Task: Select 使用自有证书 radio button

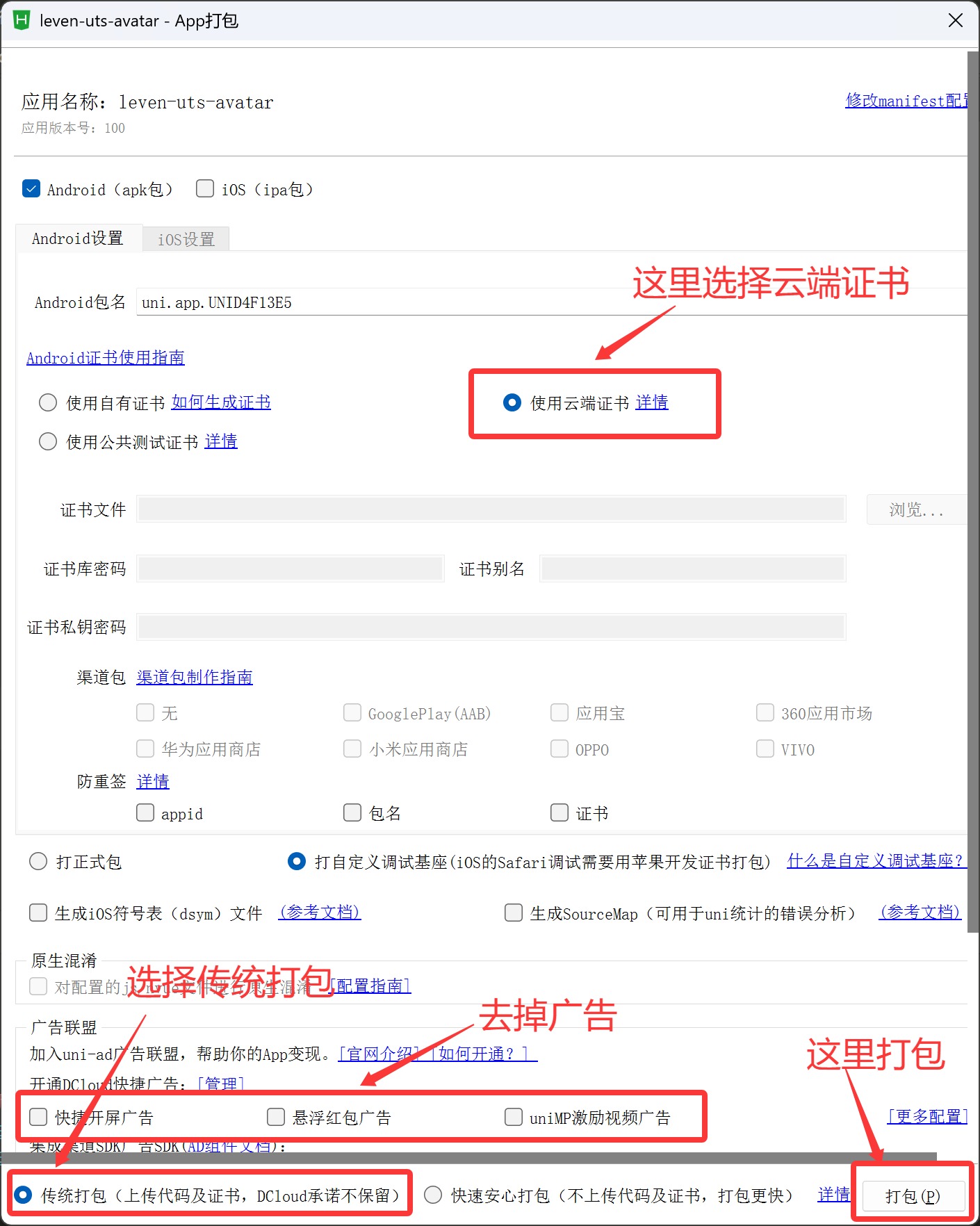Action: tap(48, 402)
